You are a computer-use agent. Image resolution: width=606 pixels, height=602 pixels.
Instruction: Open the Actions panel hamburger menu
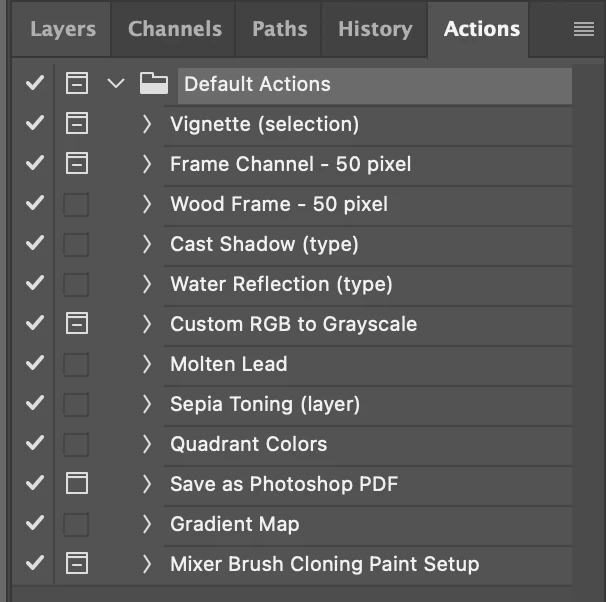tap(584, 30)
